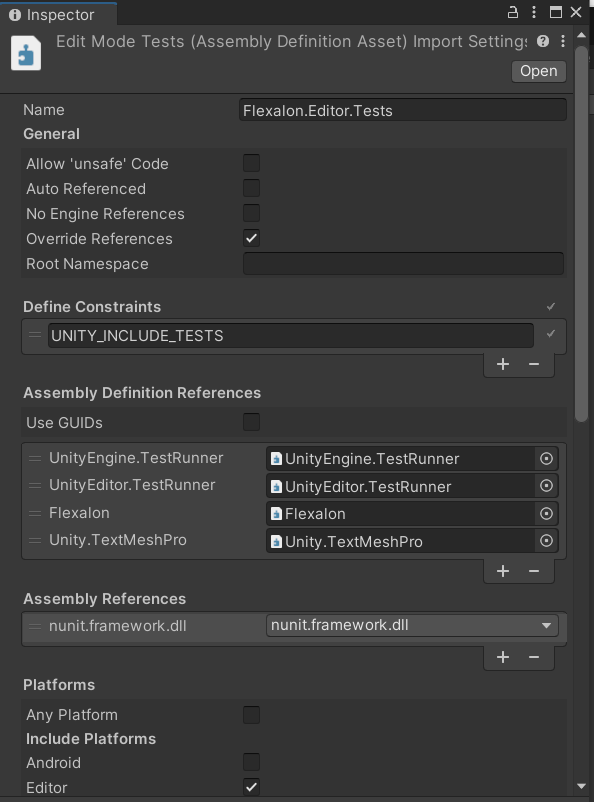Enable the Allow 'unsafe' Code checkbox
The image size is (594, 802).
click(250, 163)
